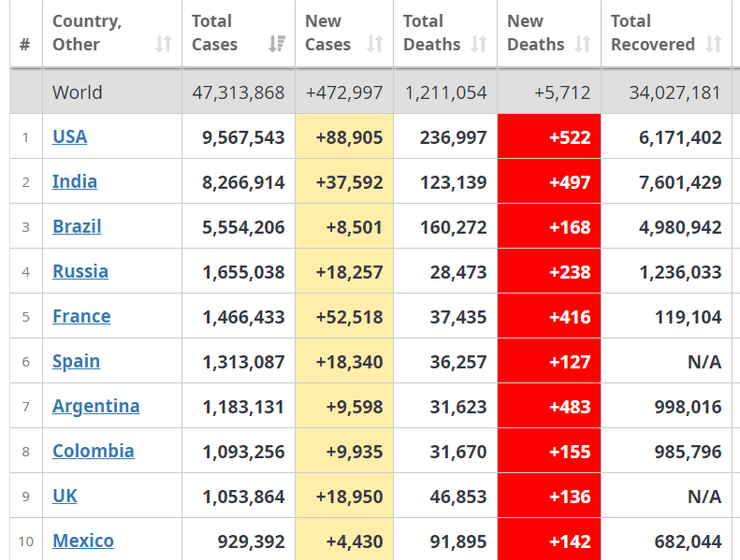Click France's yellow +52,518 new cases cell

tap(344, 317)
